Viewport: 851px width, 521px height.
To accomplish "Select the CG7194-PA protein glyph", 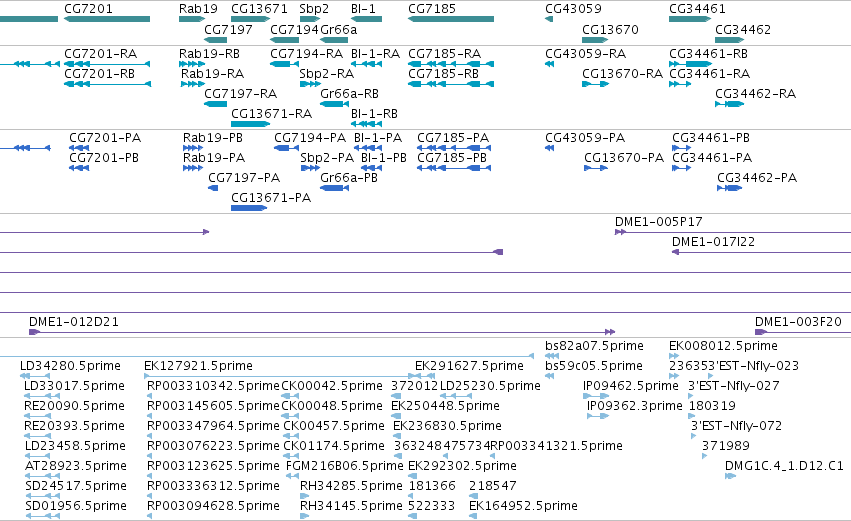I will tap(287, 148).
